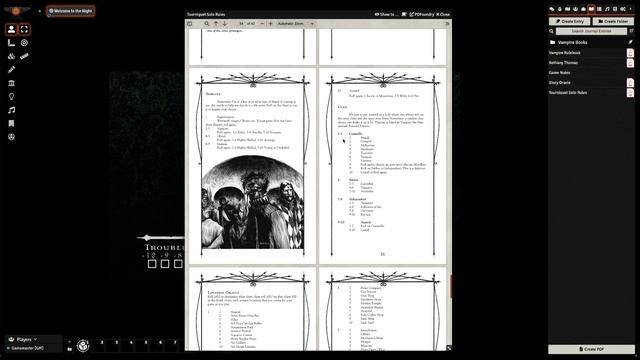The image size is (640, 360).
Task: Zoom out of the PDF
Action: click(262, 24)
